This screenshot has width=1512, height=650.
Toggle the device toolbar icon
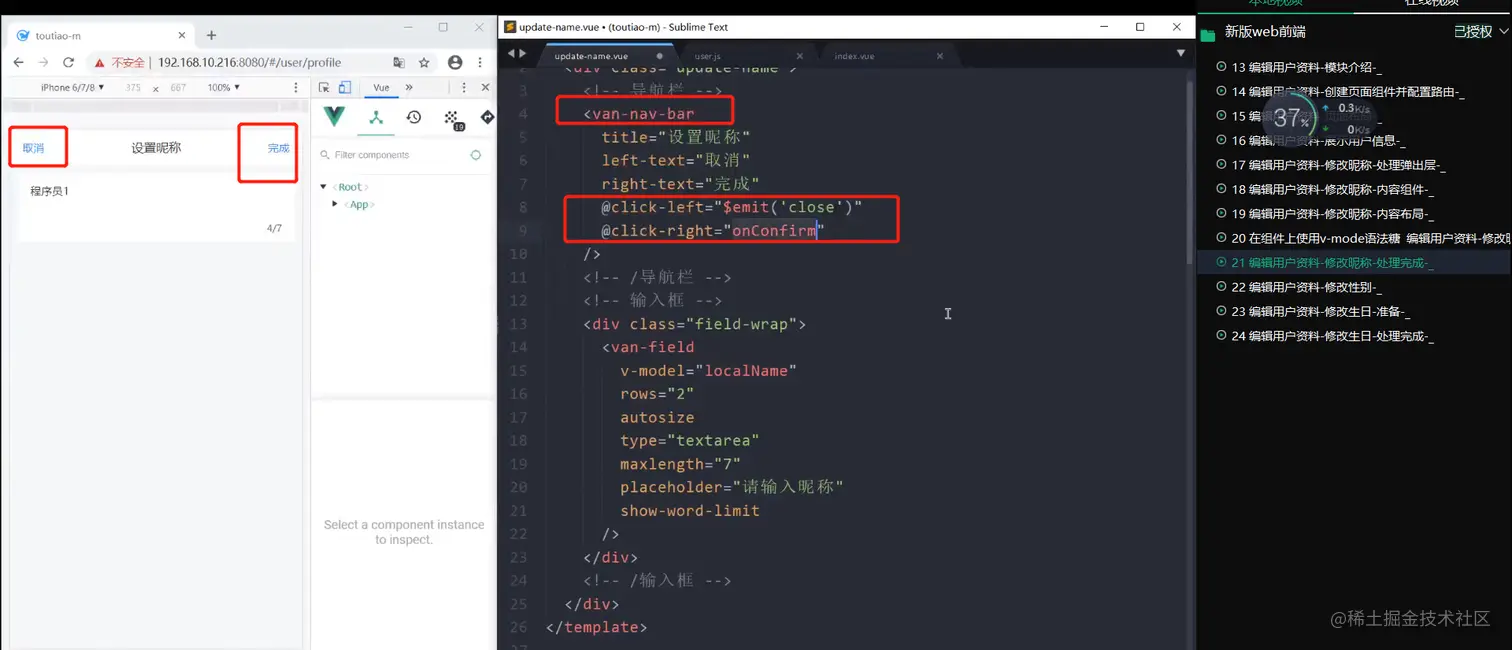click(344, 88)
